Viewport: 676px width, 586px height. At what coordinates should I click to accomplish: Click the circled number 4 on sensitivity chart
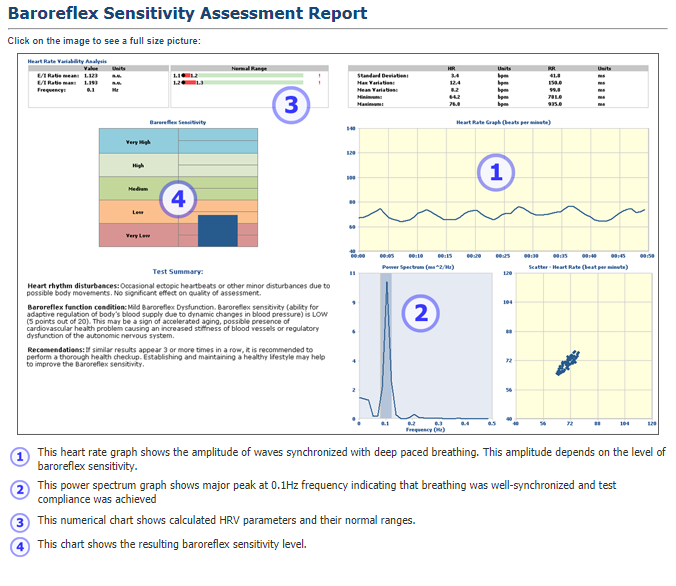178,200
